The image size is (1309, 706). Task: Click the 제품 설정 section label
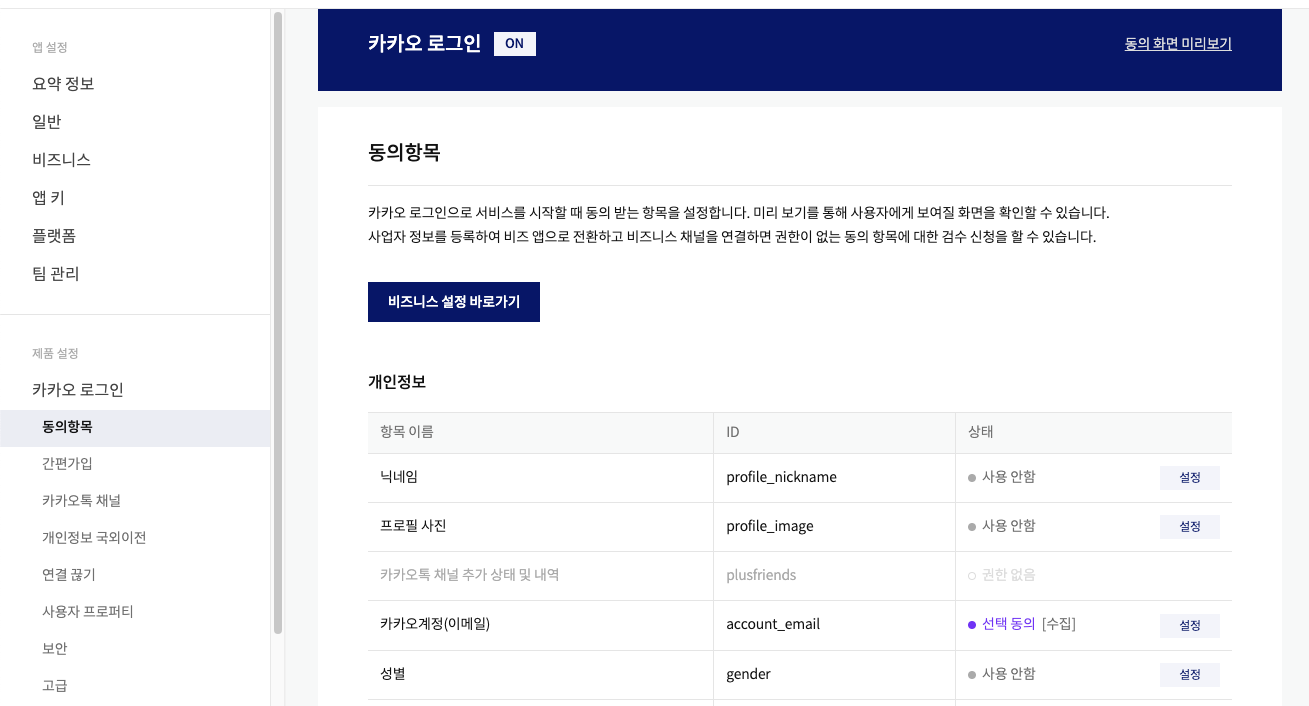pos(55,353)
